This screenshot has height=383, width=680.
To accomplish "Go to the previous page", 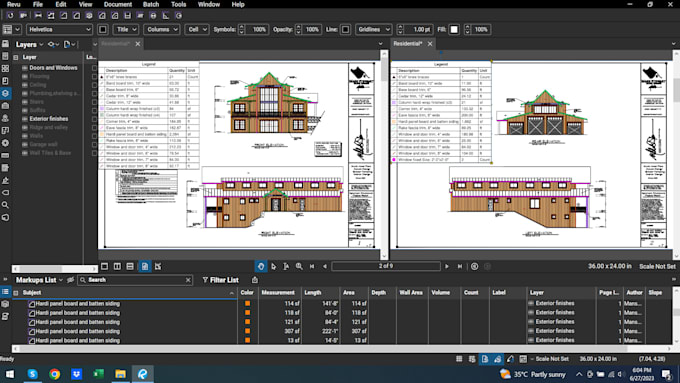I will (325, 266).
